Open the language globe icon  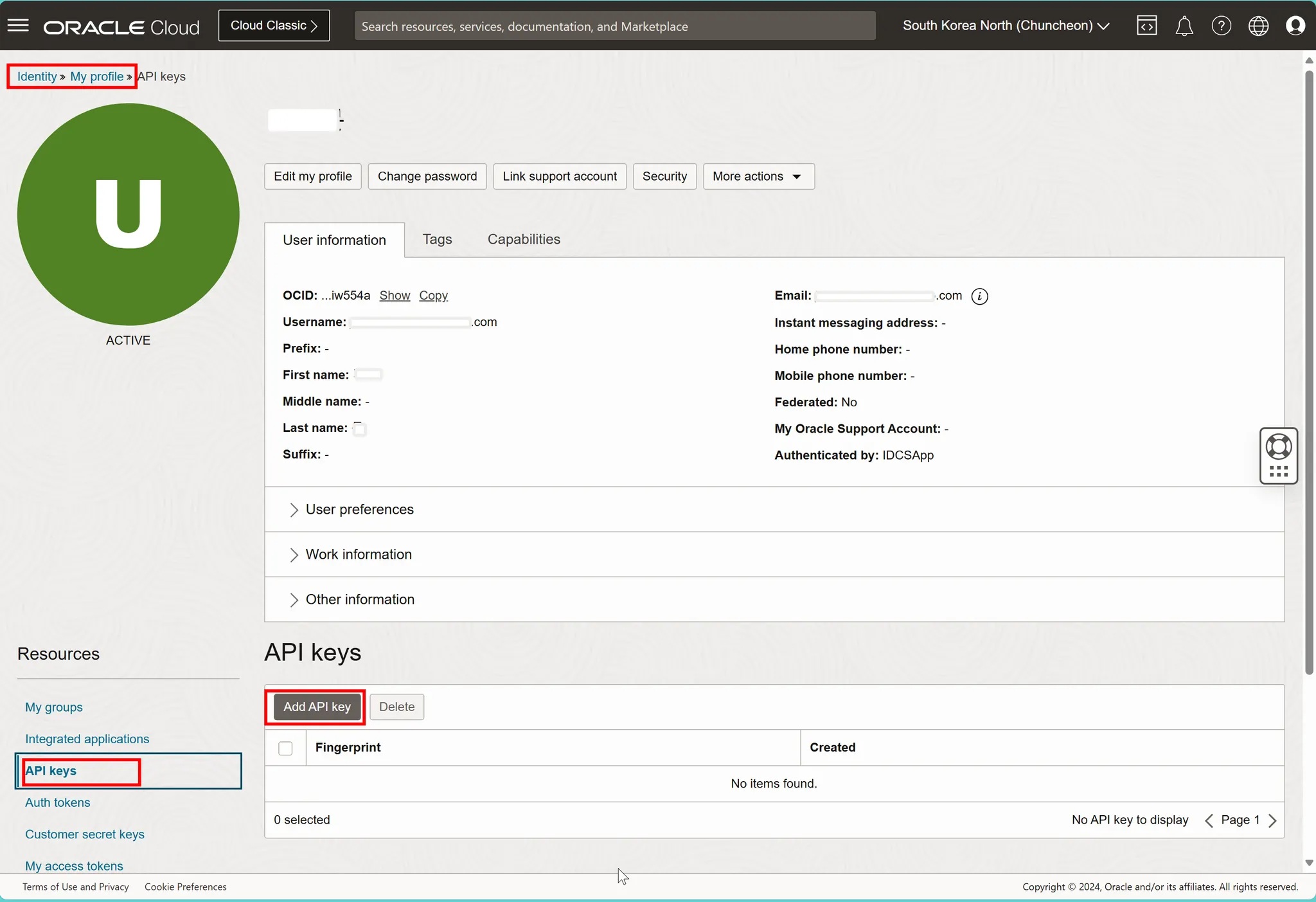(x=1258, y=26)
